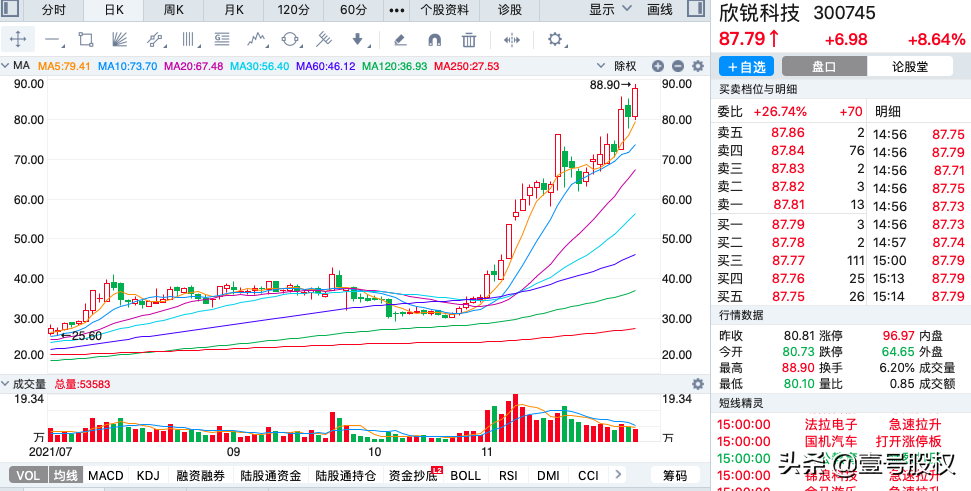Image resolution: width=971 pixels, height=491 pixels.
Task: Switch to the 周K weekly tab
Action: [174, 10]
